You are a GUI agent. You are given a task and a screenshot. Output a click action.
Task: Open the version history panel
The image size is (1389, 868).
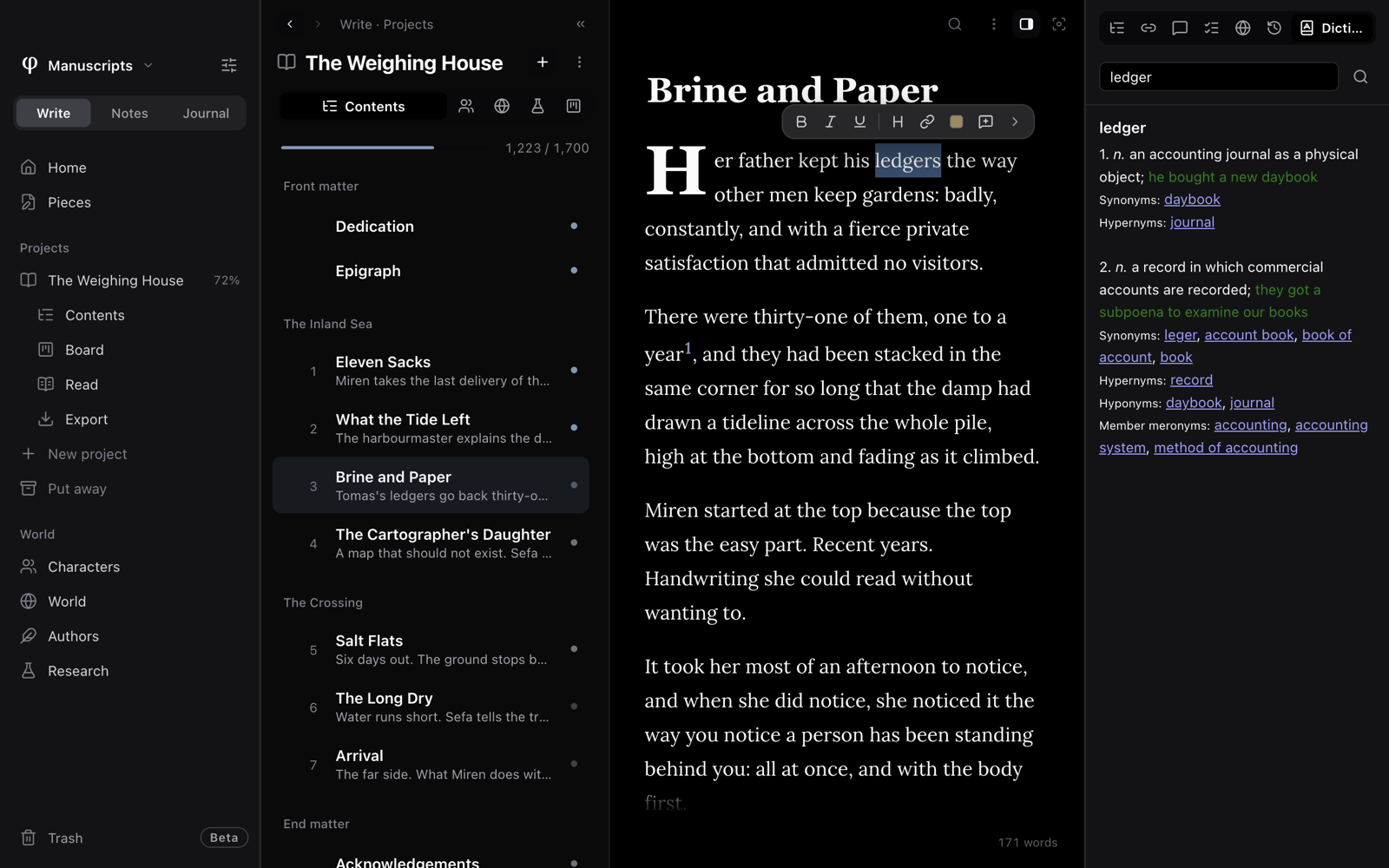tap(1274, 29)
